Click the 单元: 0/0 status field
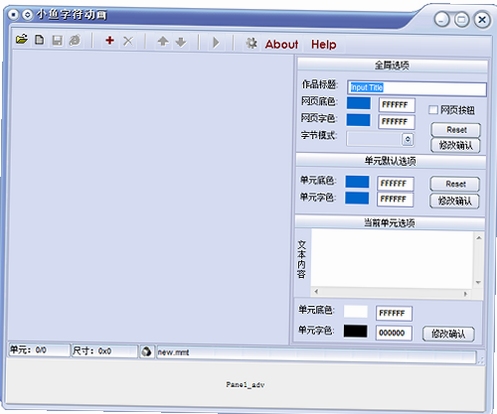497x414 pixels. click(x=39, y=350)
